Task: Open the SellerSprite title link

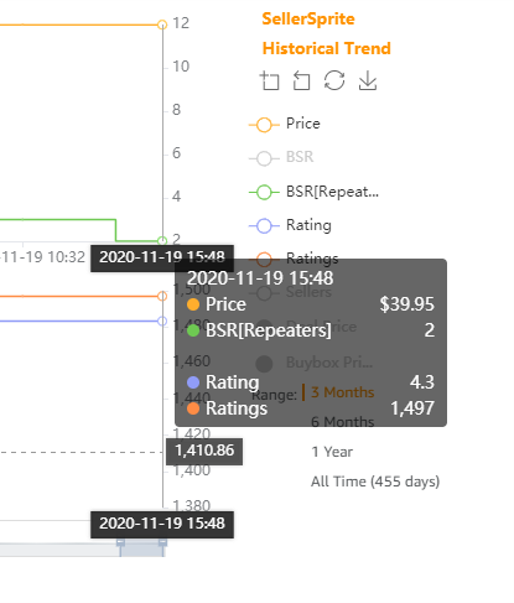Action: [x=308, y=19]
